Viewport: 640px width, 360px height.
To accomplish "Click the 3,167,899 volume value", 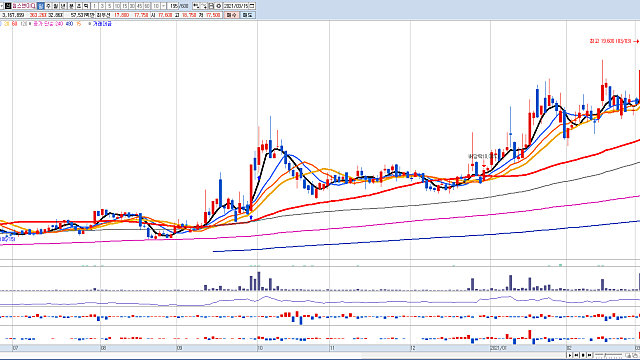I will pyautogui.click(x=13, y=15).
